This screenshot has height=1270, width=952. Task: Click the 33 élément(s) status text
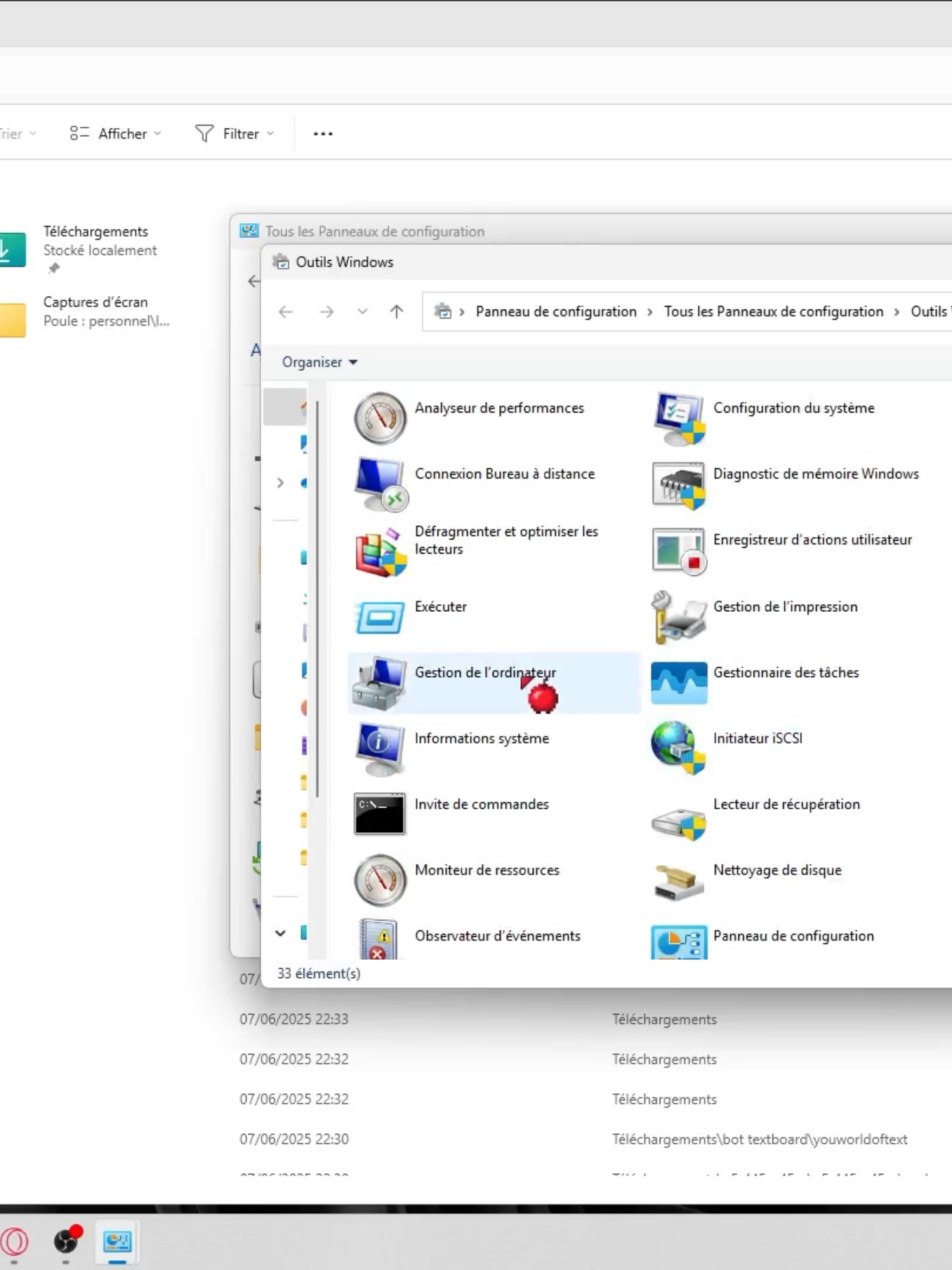(x=319, y=973)
